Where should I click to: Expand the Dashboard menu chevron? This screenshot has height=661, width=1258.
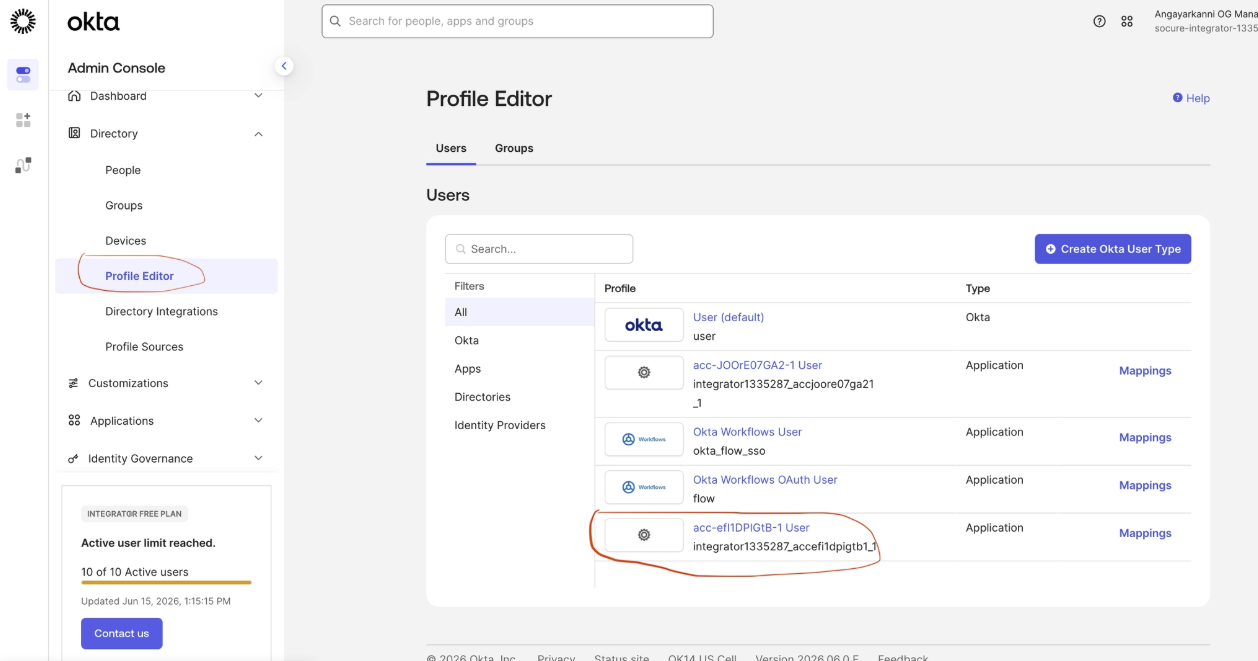pos(258,96)
